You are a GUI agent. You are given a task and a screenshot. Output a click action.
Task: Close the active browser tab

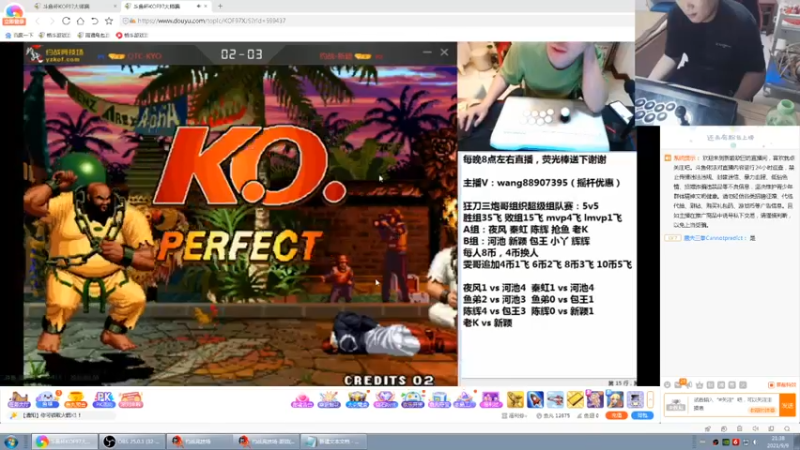[x=206, y=6]
